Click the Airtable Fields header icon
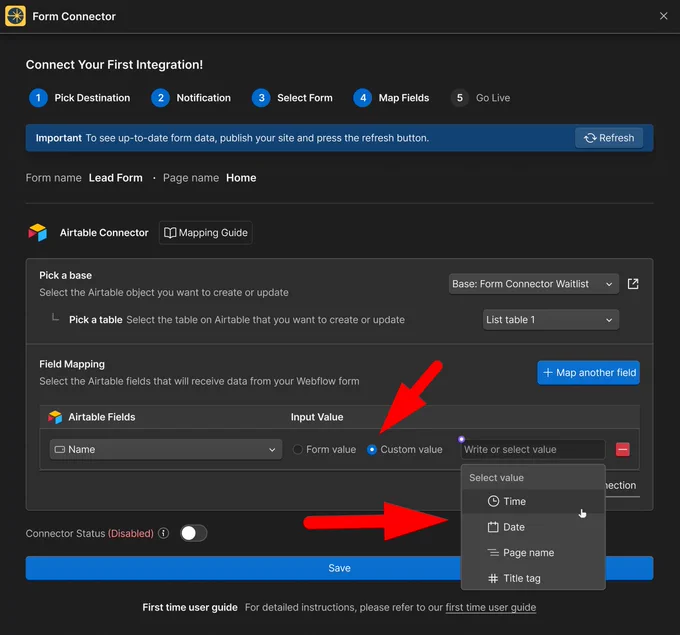 pyautogui.click(x=55, y=417)
